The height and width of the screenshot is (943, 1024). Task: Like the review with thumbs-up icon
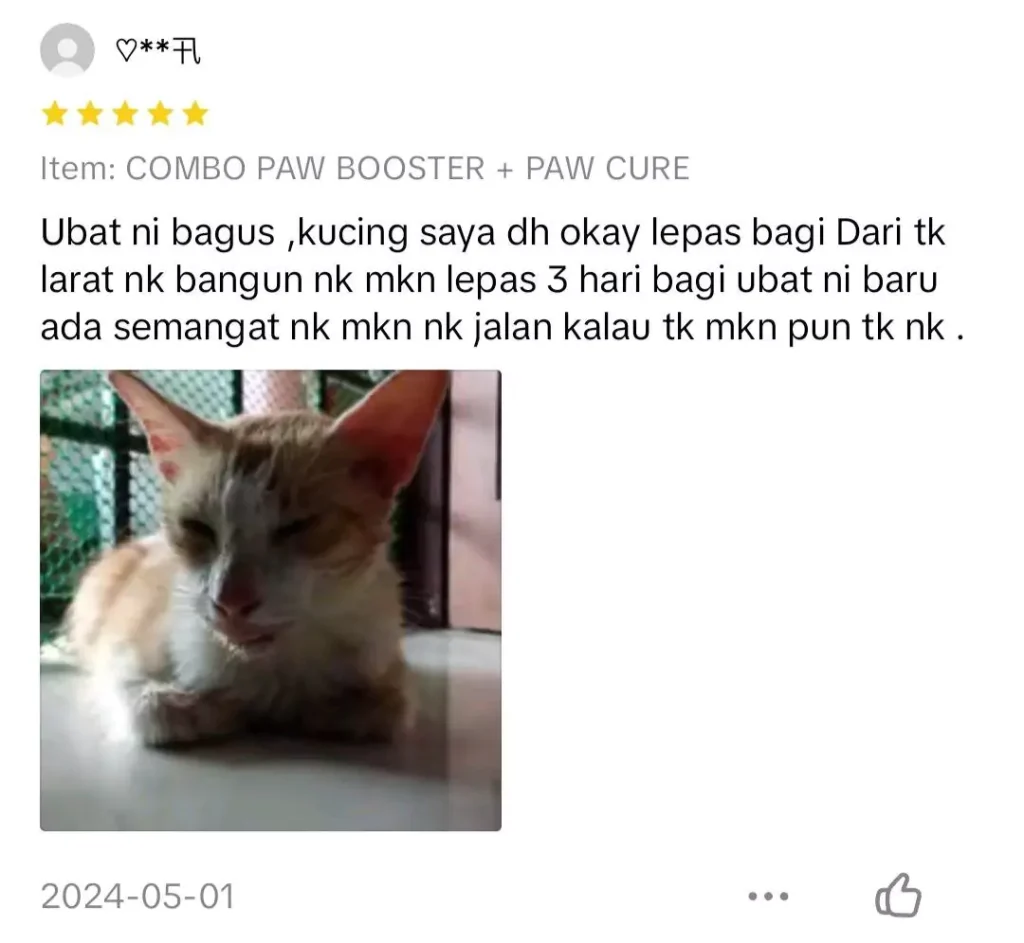[x=898, y=895]
